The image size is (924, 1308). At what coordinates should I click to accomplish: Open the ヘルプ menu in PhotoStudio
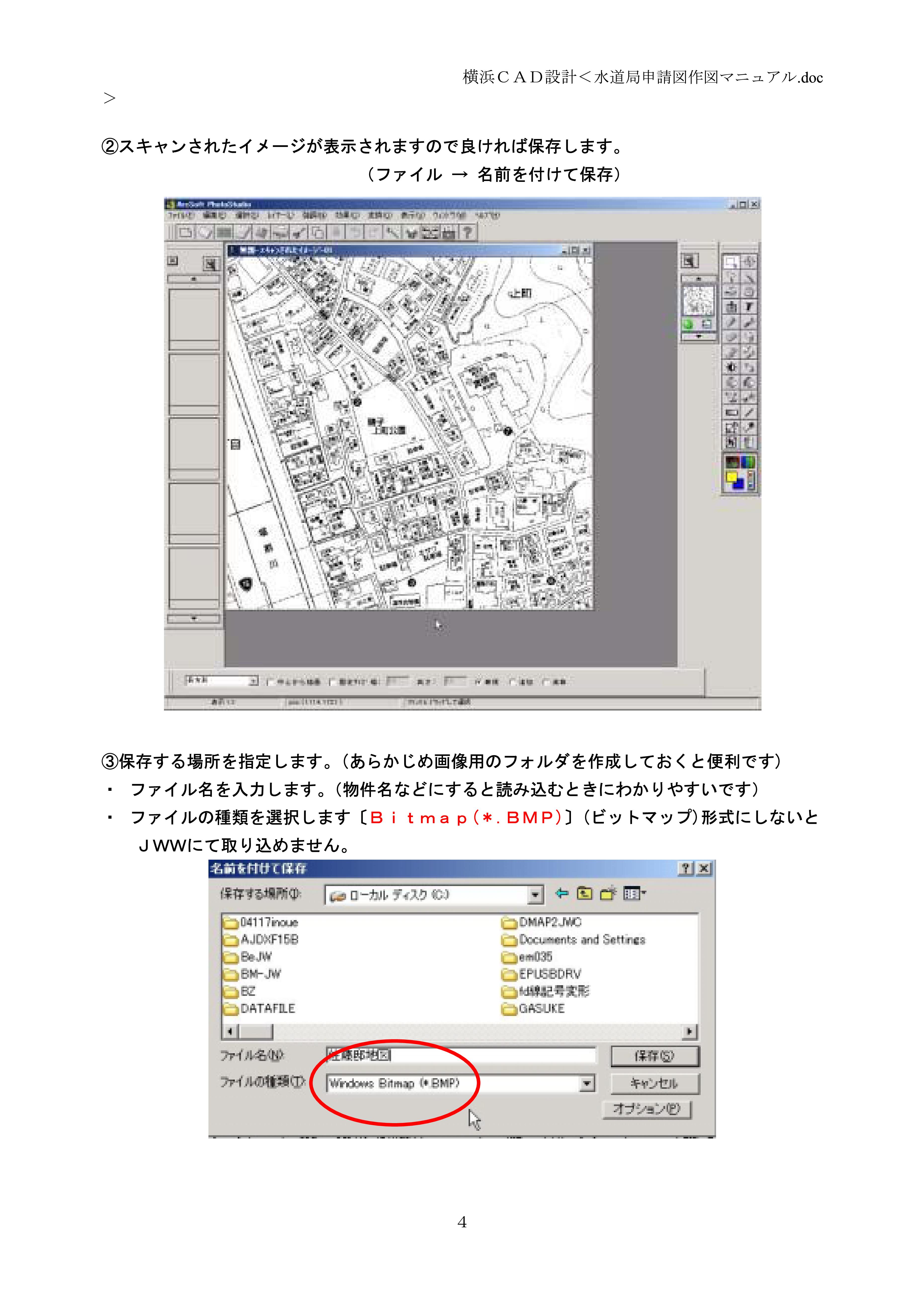[488, 216]
